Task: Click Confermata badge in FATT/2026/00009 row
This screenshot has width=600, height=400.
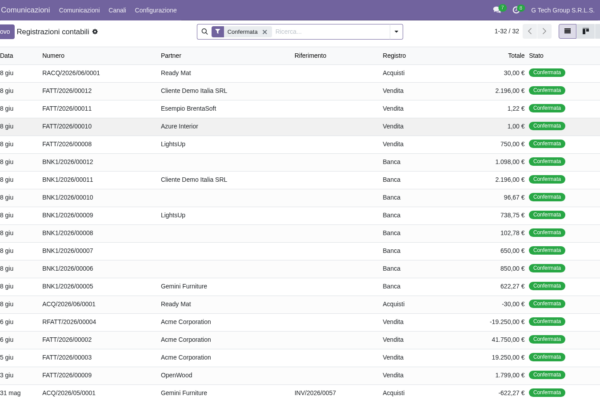Action: click(x=547, y=375)
